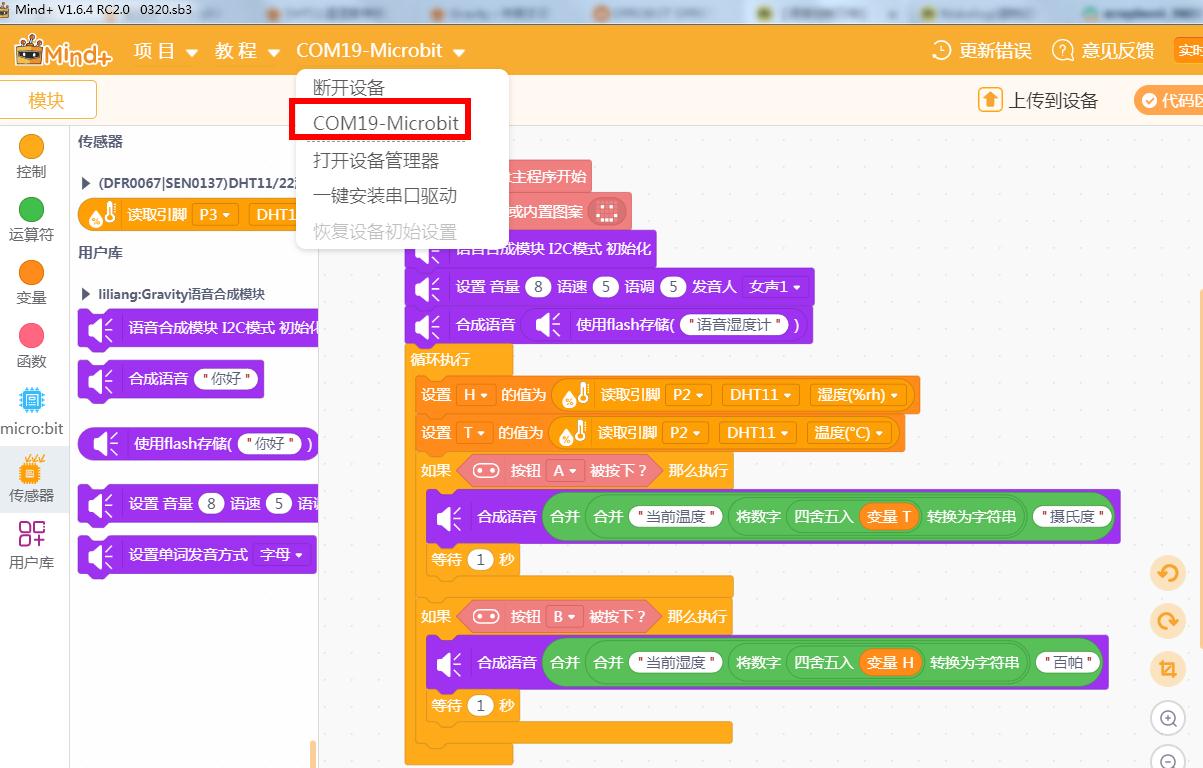Open button B dropdown in condition
This screenshot has width=1203, height=768.
tap(564, 616)
